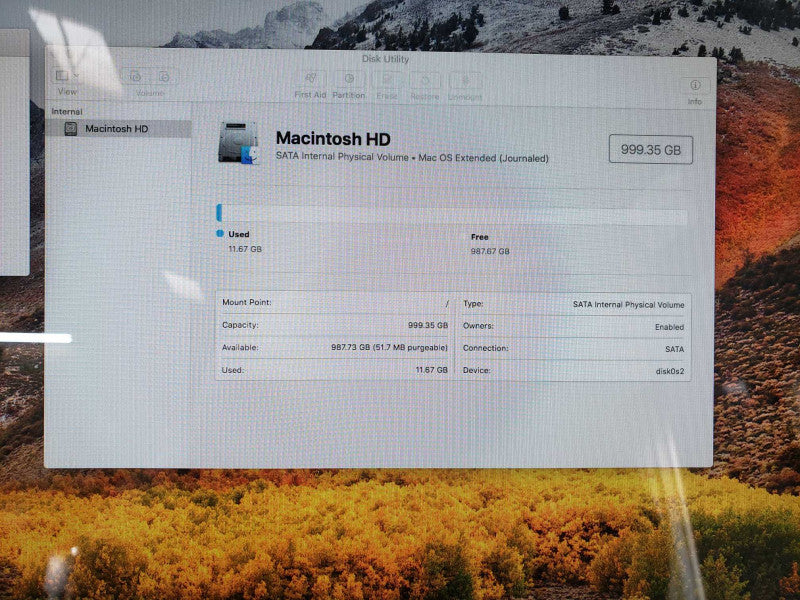Click the Used 11.67 GB legend value
This screenshot has width=800, height=600.
[245, 249]
